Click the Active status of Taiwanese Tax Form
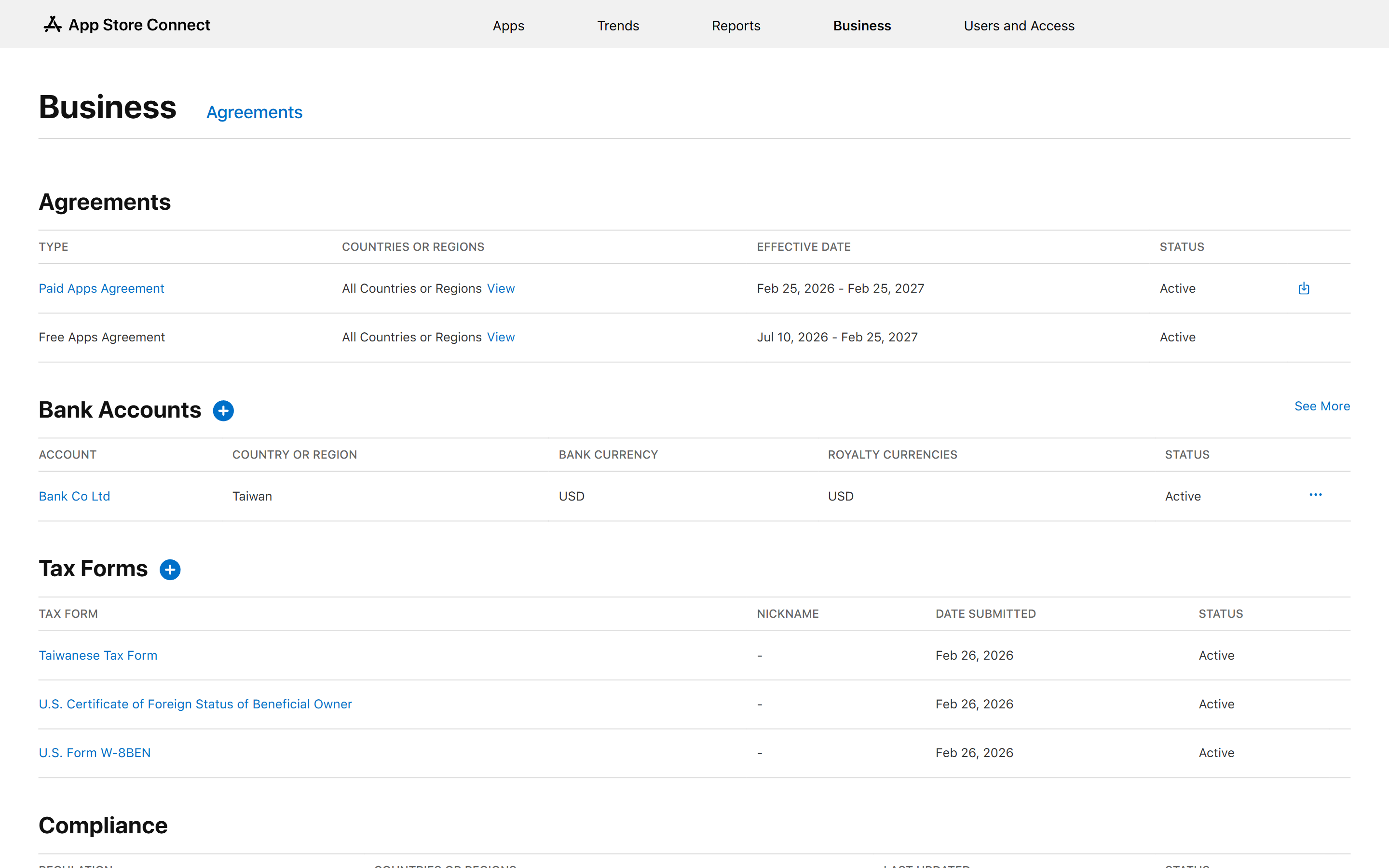Screen dimensions: 1389x868 point(1216,656)
